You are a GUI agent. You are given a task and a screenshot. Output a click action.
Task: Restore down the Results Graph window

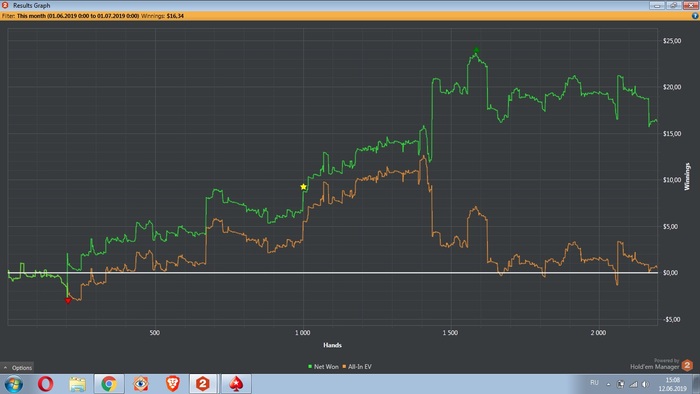tap(673, 5)
